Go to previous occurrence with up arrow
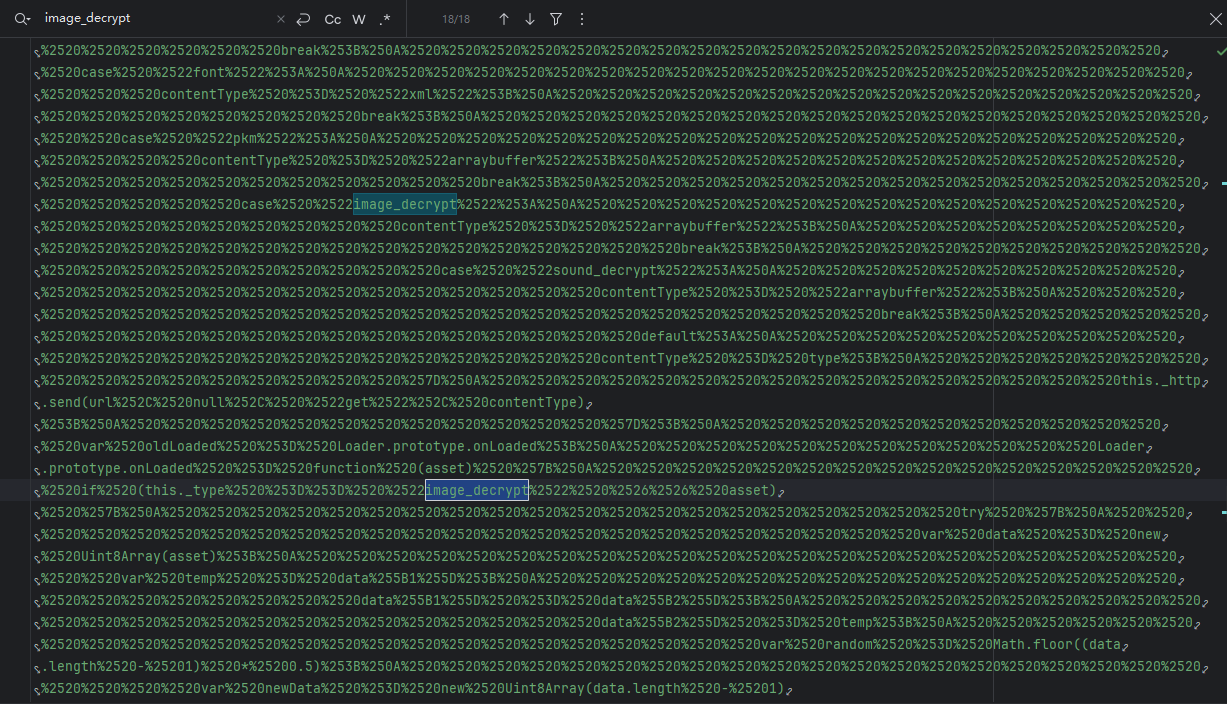1227x704 pixels. [504, 19]
